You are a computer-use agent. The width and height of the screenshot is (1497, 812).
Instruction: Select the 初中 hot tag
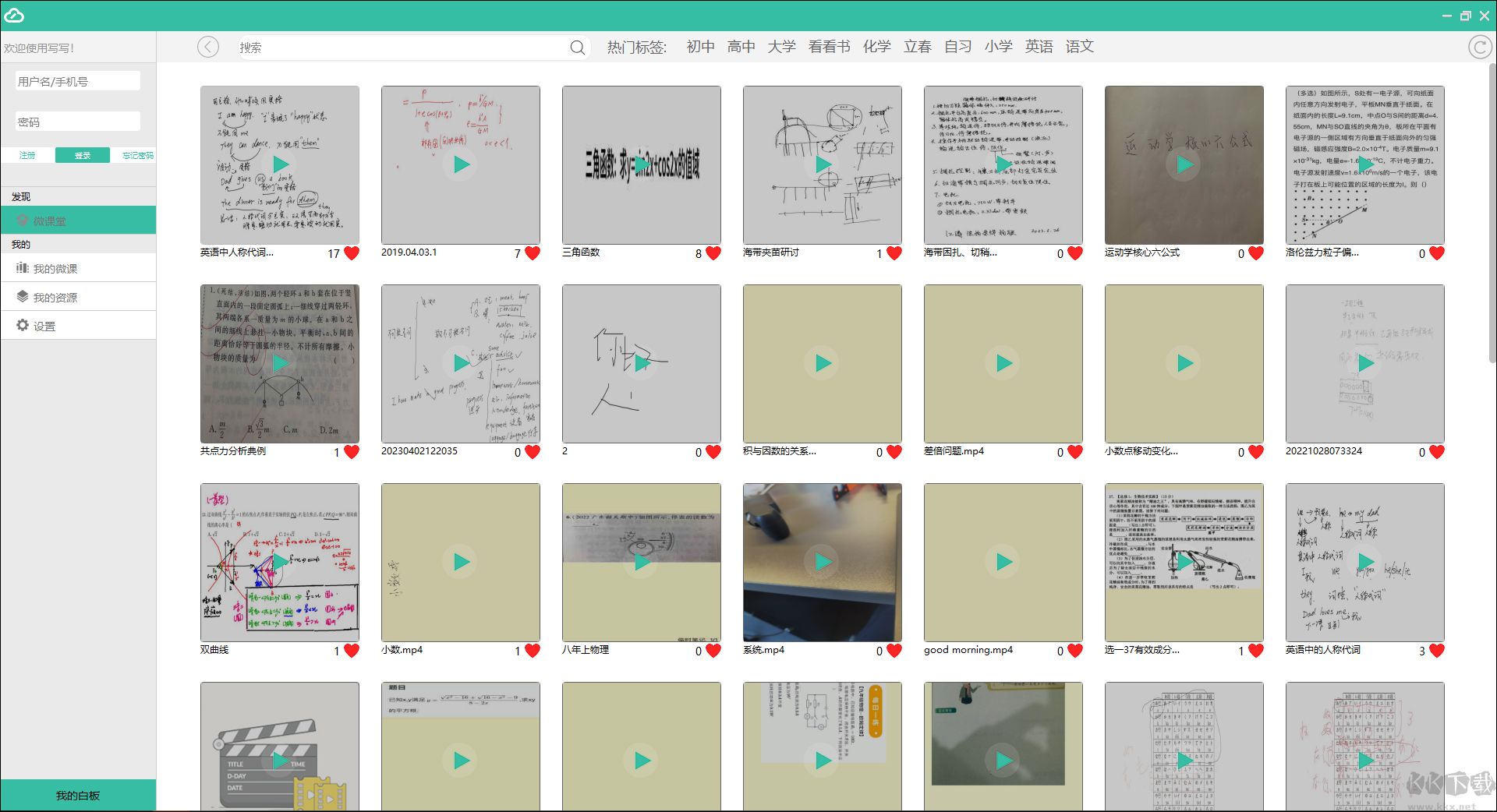pyautogui.click(x=700, y=47)
